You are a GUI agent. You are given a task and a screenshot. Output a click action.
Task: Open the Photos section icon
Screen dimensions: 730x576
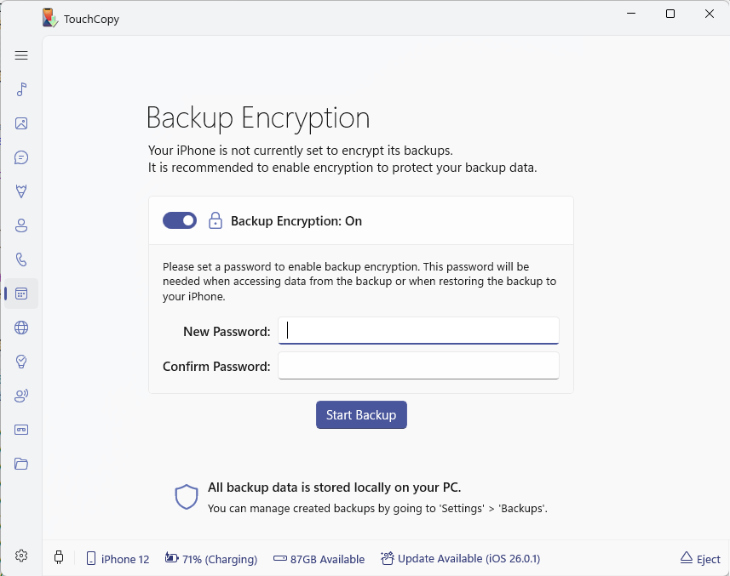(x=21, y=123)
